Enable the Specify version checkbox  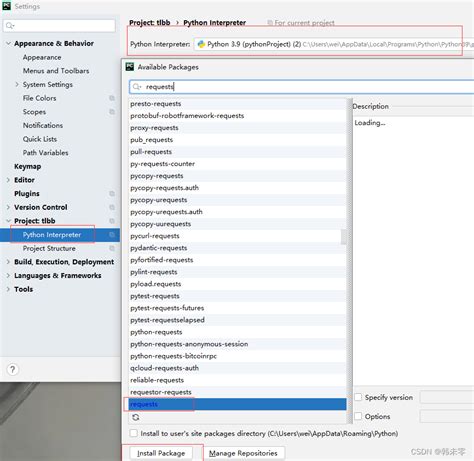tap(358, 397)
